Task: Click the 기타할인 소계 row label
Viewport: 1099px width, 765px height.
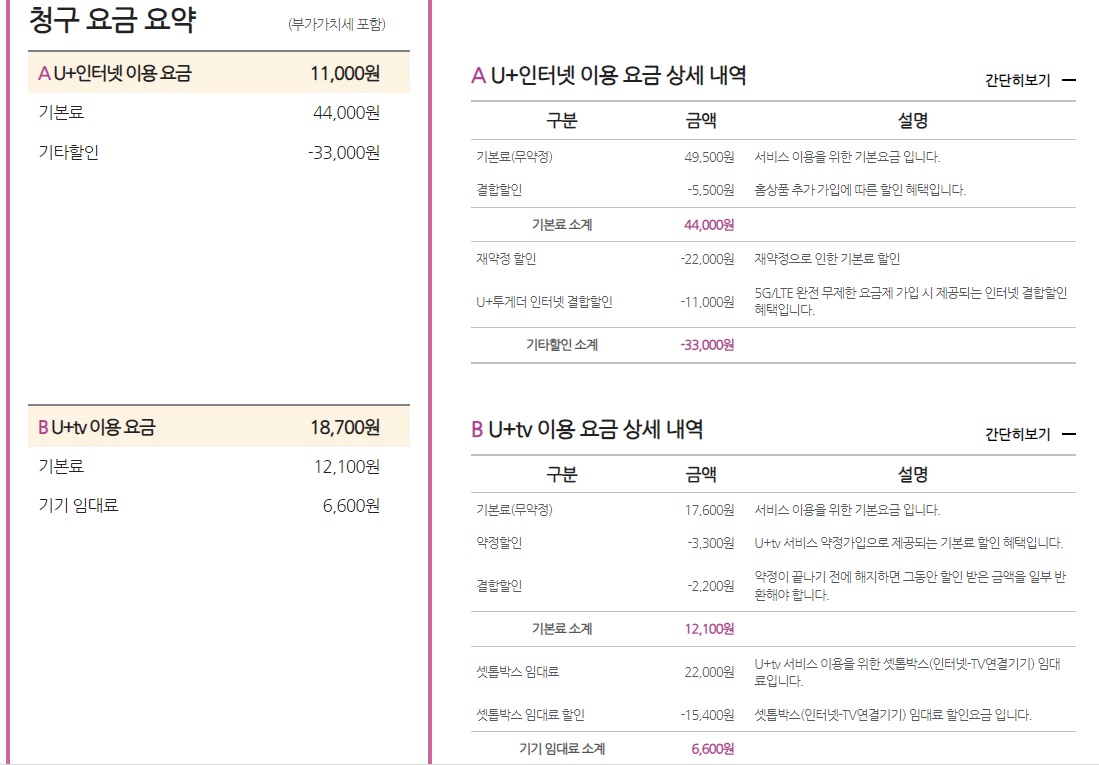Action: click(562, 345)
